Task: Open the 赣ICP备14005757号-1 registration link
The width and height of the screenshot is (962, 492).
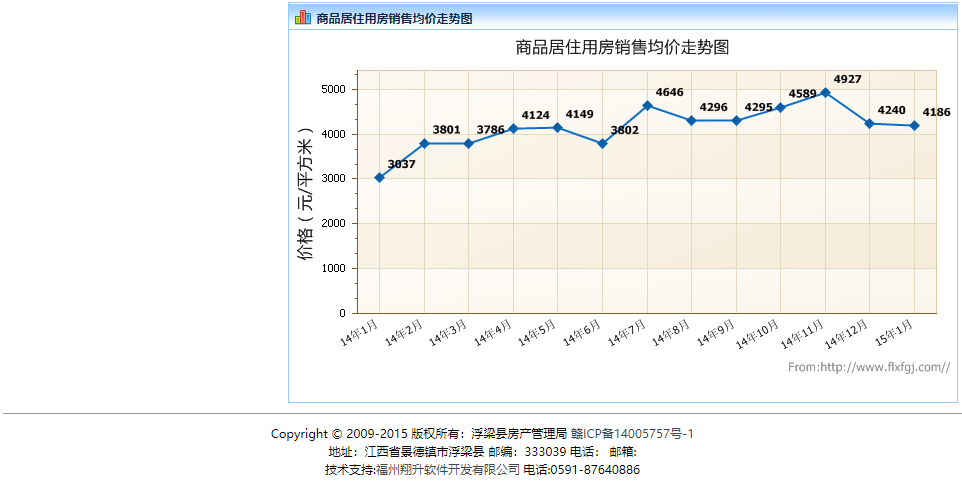Action: click(632, 434)
